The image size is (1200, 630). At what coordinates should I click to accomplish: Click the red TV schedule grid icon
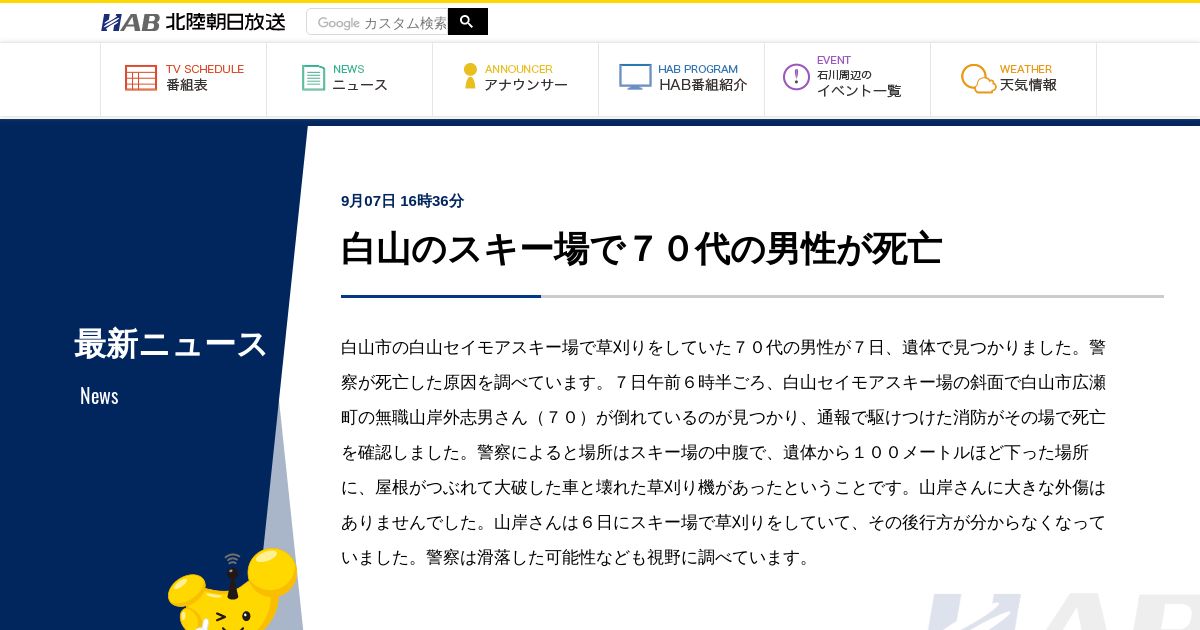[141, 78]
